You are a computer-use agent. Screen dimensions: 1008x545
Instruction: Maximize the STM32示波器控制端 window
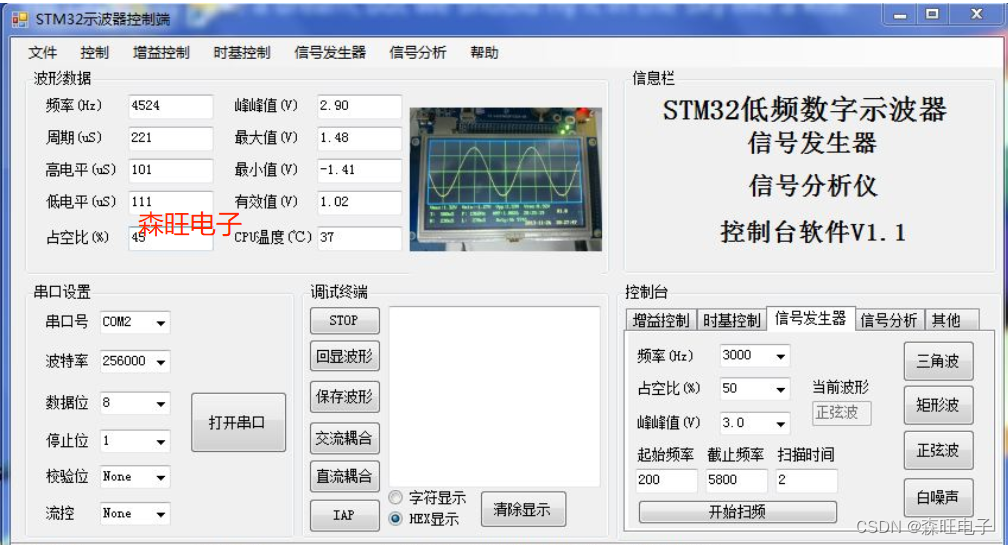(x=932, y=14)
